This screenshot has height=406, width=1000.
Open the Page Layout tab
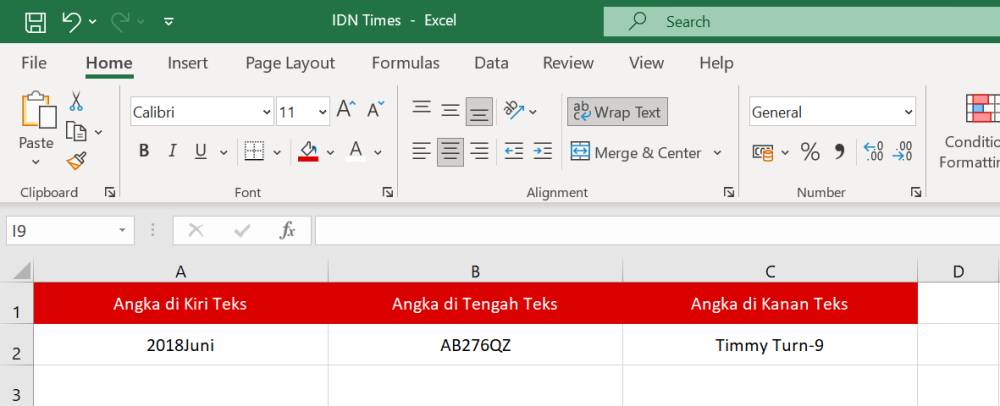point(290,63)
